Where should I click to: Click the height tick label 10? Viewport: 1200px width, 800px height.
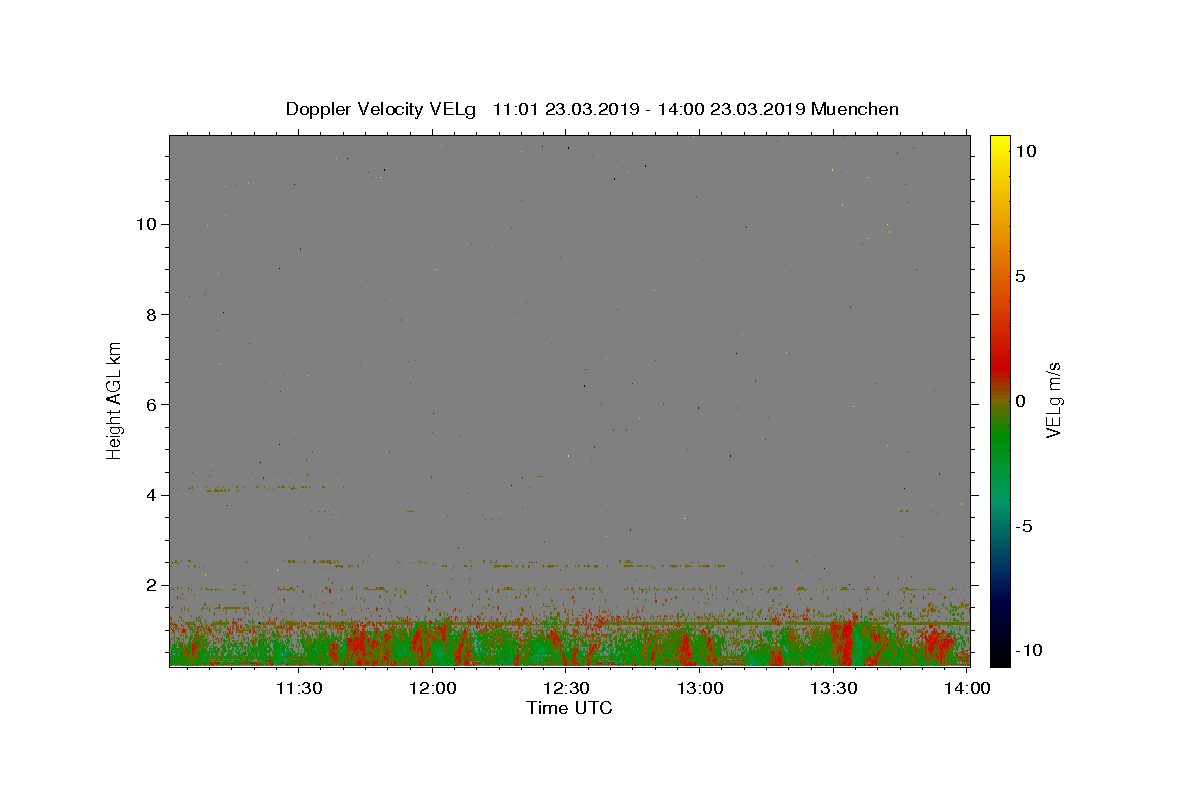pyautogui.click(x=146, y=224)
